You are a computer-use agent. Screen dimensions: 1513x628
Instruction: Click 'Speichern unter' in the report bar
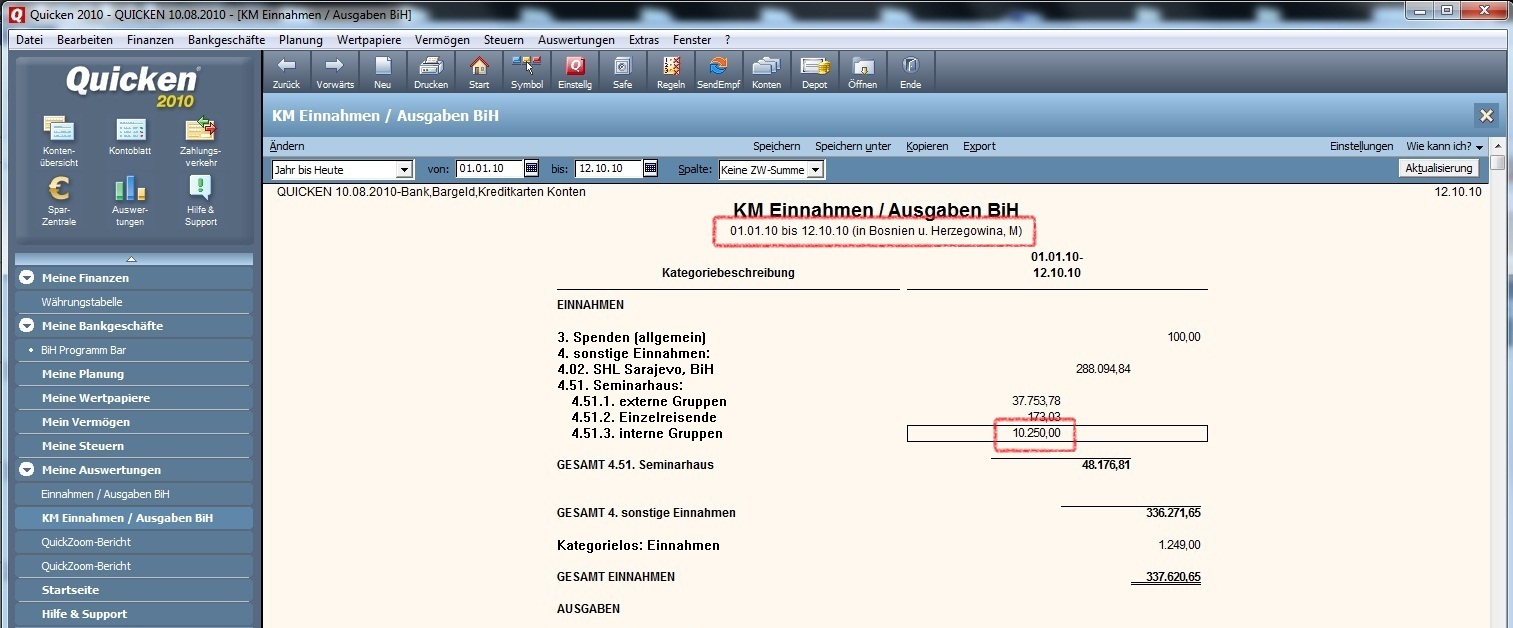coord(853,146)
